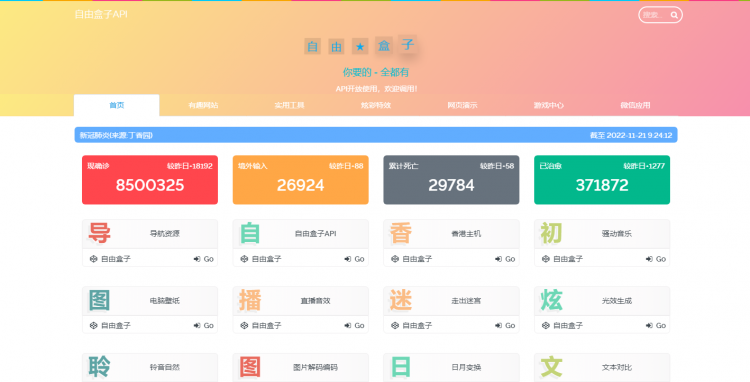Click the green 图 icon for 电脑壁纸
This screenshot has height=382, width=750.
[99, 300]
